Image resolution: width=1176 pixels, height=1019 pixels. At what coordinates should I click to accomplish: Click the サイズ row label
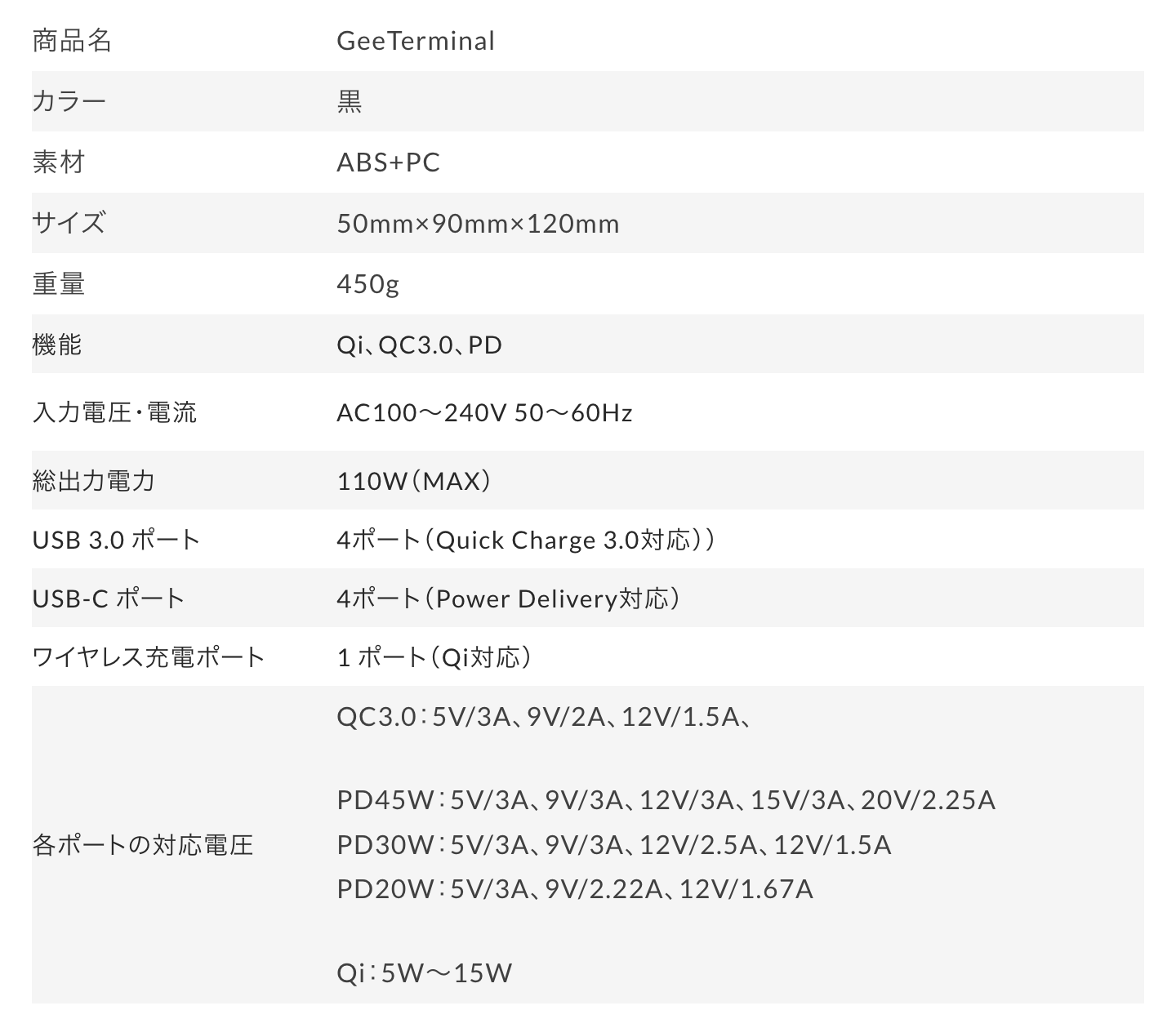point(69,223)
